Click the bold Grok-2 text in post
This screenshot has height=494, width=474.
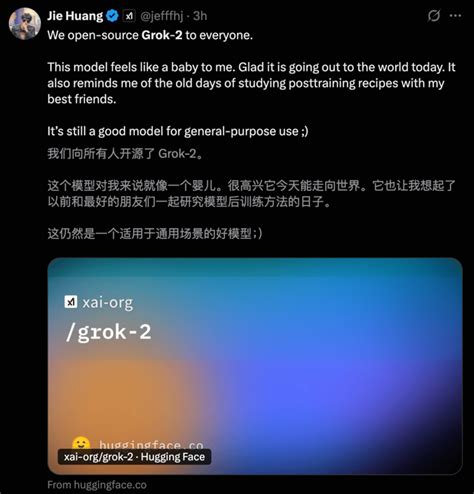(162, 35)
